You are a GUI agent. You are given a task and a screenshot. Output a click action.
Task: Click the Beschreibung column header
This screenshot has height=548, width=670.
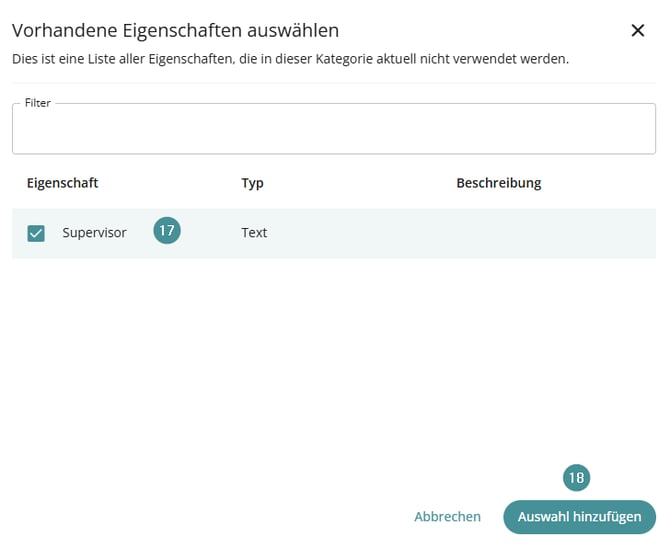(499, 183)
